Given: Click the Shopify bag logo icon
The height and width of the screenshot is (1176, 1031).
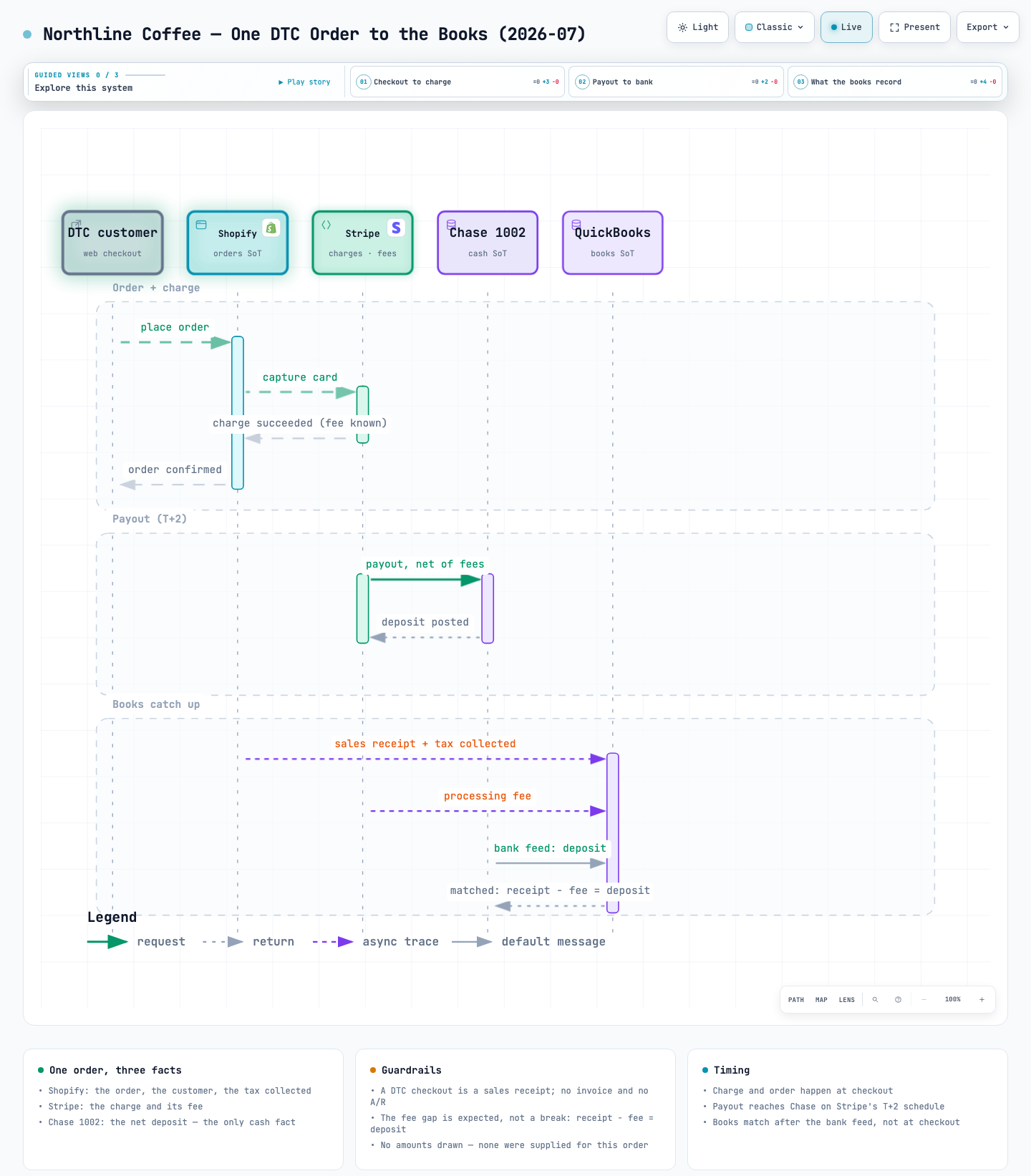Looking at the screenshot, I should click(x=271, y=228).
